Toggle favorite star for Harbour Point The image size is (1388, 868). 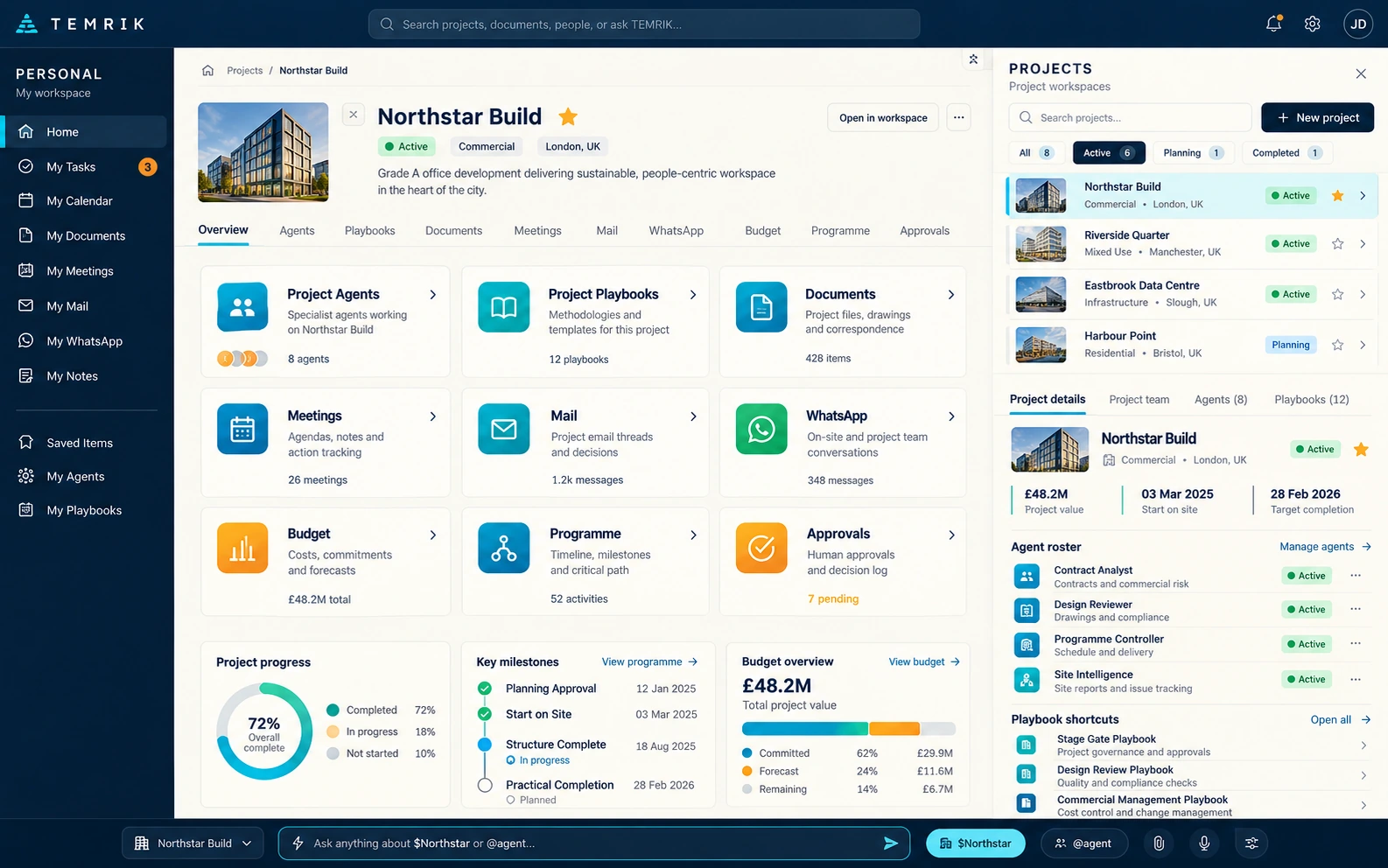1337,346
